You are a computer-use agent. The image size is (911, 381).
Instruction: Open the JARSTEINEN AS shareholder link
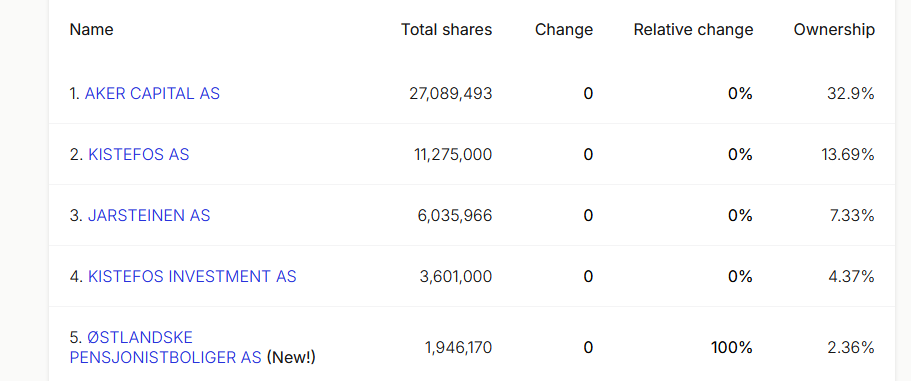tap(149, 215)
